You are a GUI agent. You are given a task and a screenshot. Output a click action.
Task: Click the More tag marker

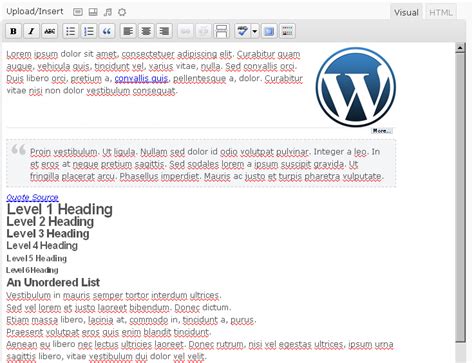(382, 131)
